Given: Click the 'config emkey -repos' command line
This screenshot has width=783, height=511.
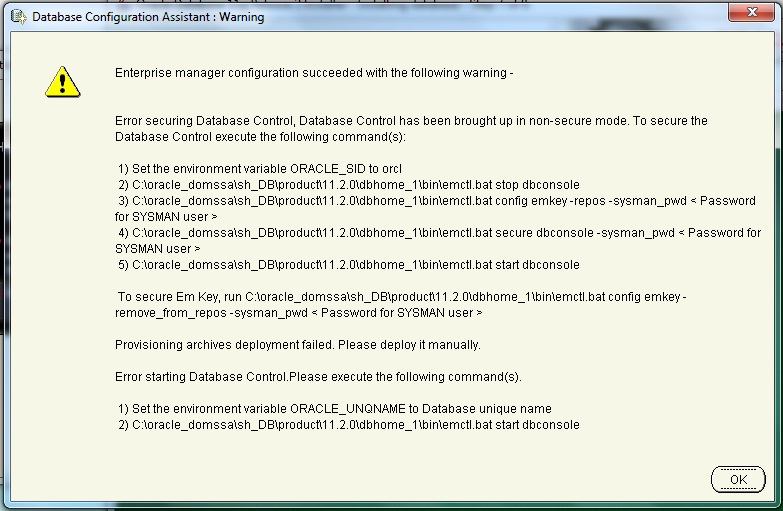Looking at the screenshot, I should (436, 201).
